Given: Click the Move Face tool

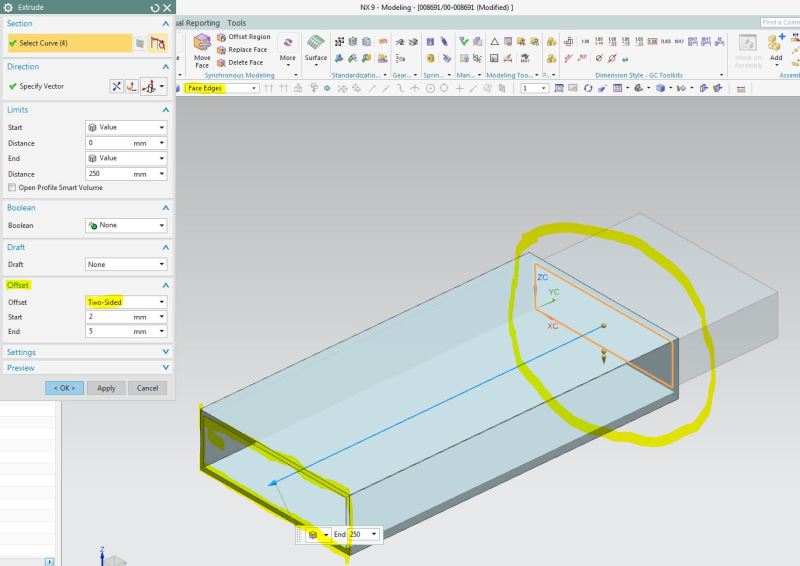Looking at the screenshot, I should click(202, 50).
